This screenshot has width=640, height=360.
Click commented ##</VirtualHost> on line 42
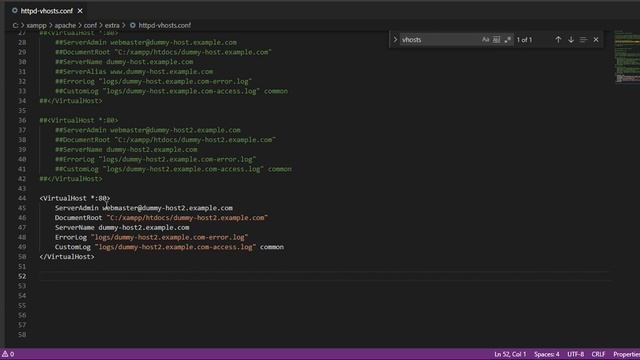71,179
